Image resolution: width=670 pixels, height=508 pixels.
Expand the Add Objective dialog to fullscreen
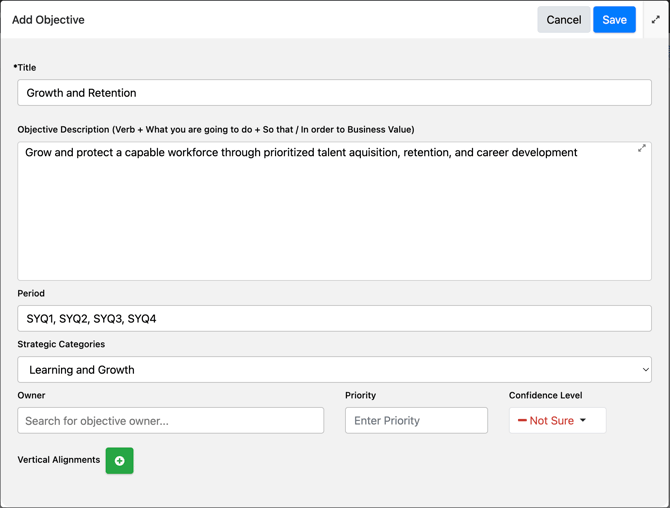pyautogui.click(x=656, y=19)
